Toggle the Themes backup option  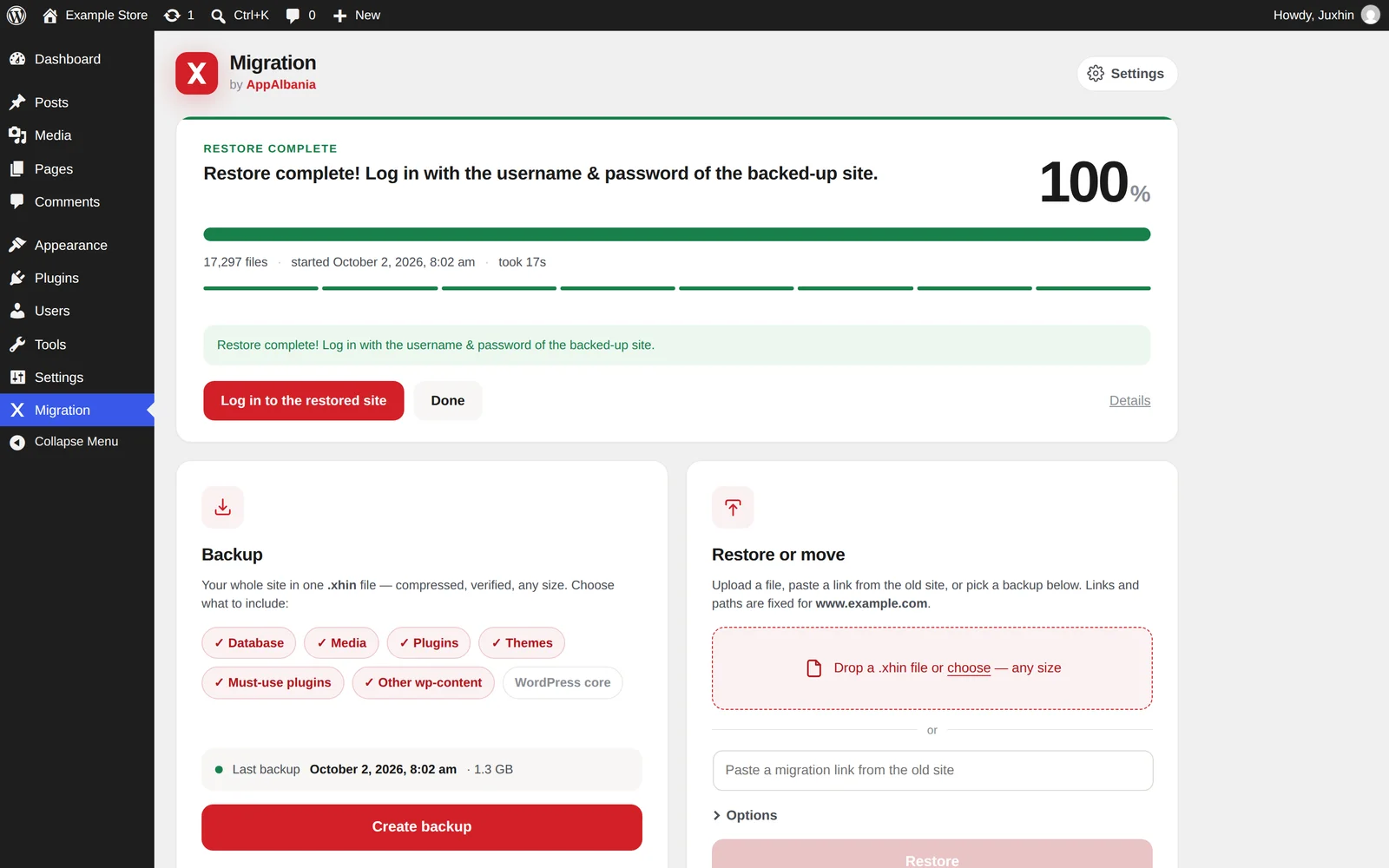click(x=522, y=643)
